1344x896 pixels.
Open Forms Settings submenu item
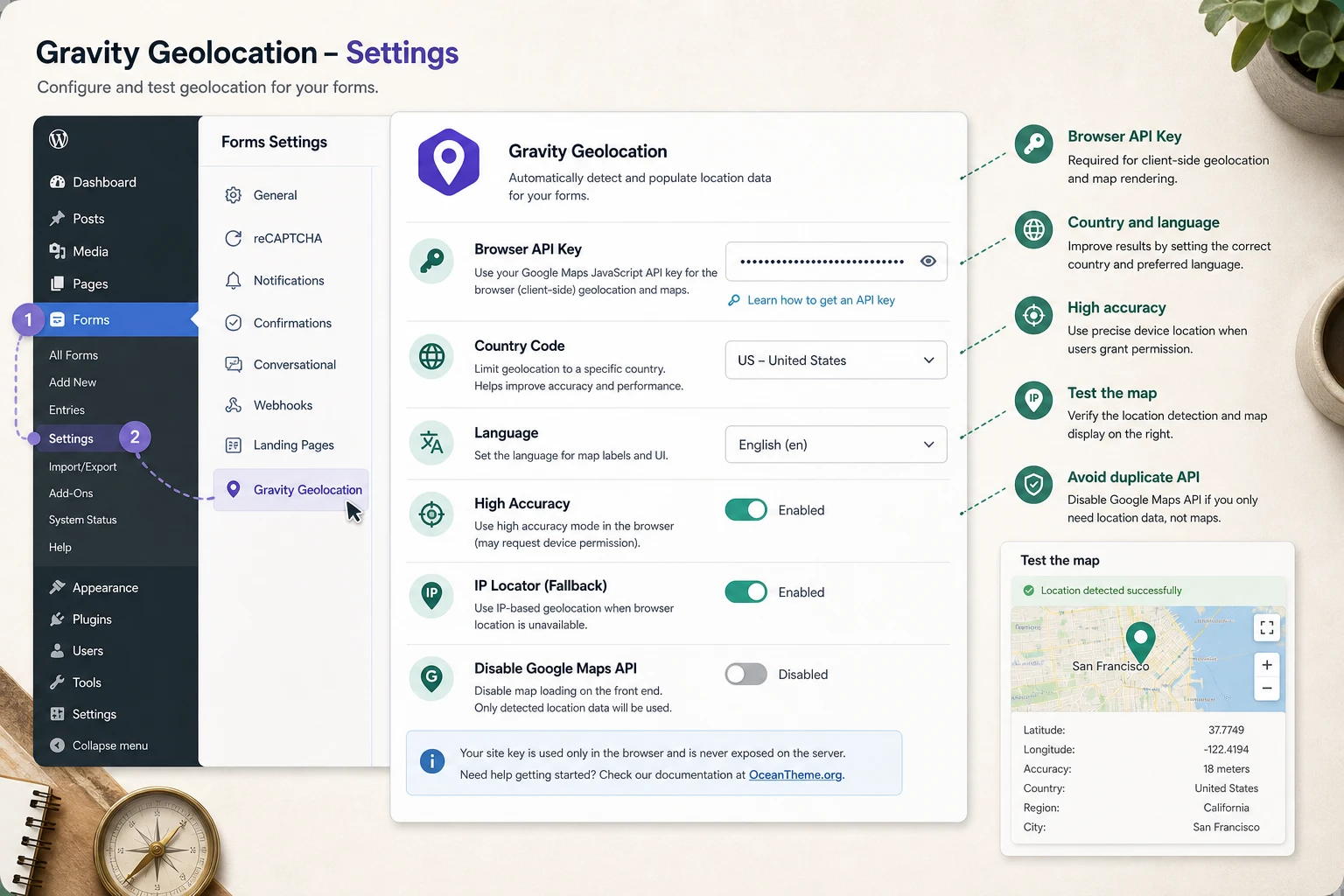71,438
